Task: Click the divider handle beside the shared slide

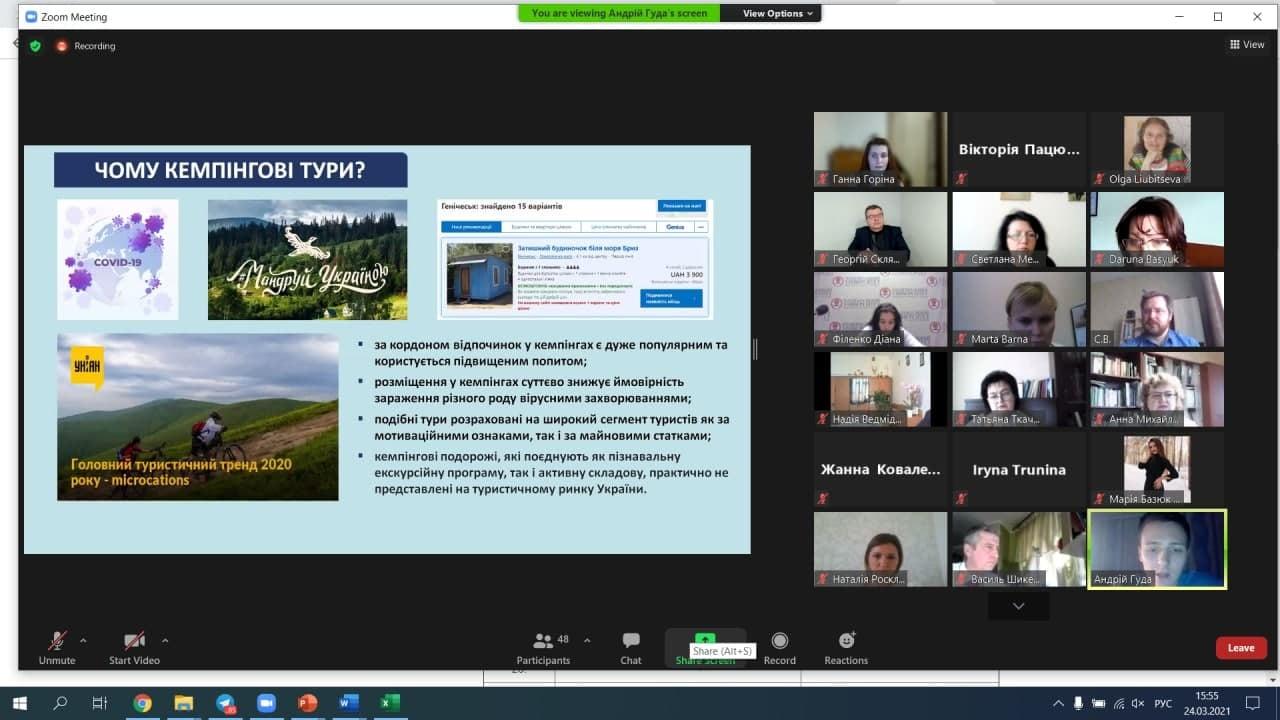Action: pos(755,349)
